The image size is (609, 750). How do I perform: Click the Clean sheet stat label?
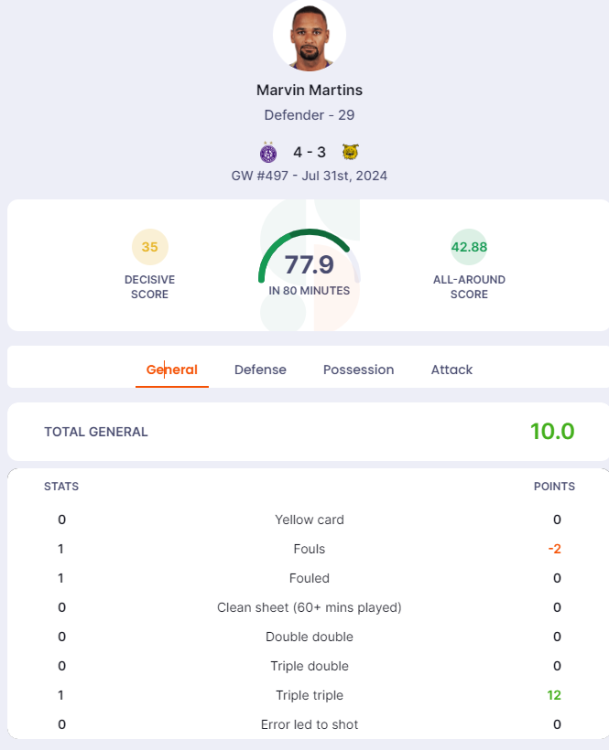(x=309, y=607)
